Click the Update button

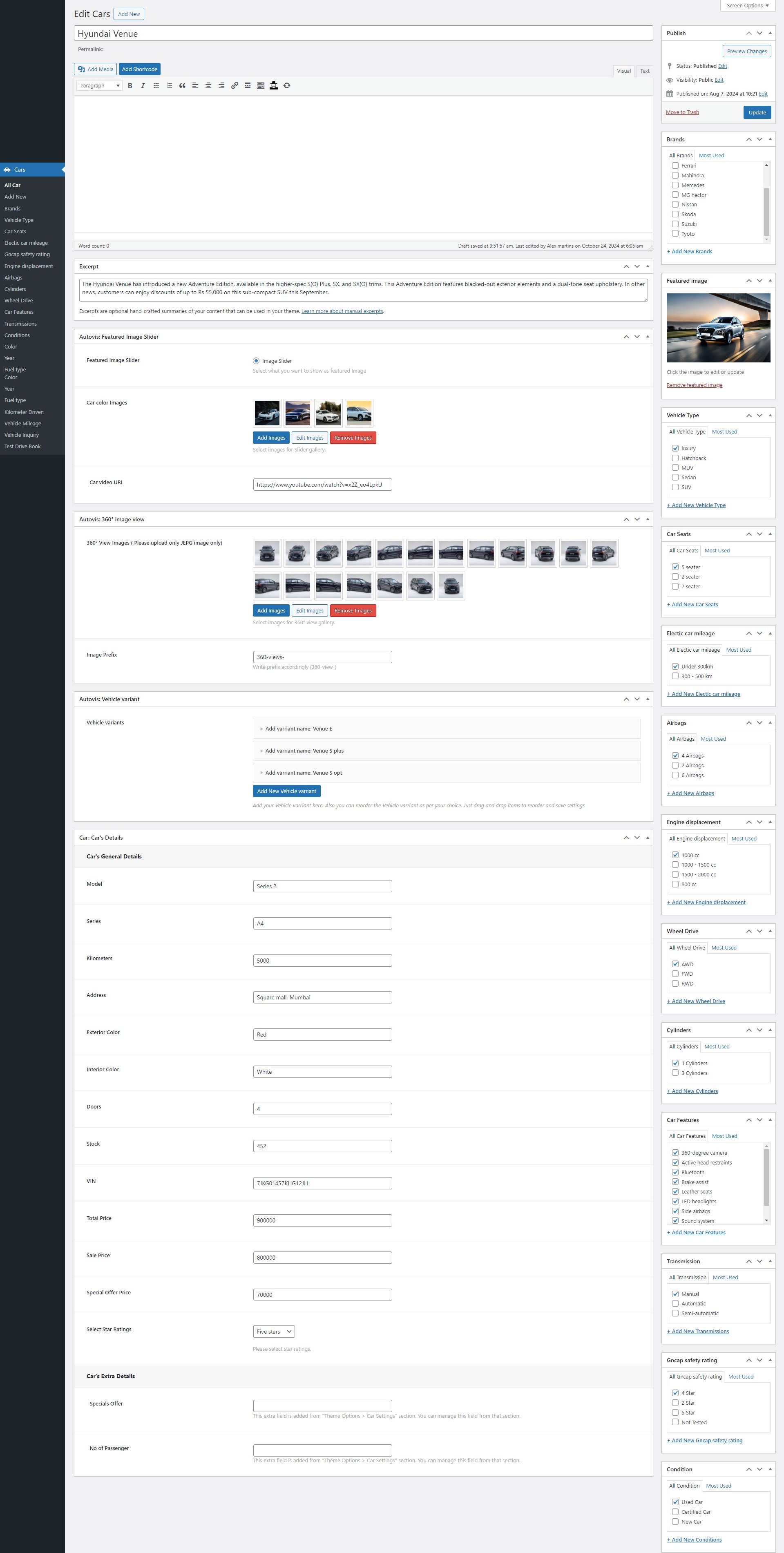[757, 112]
